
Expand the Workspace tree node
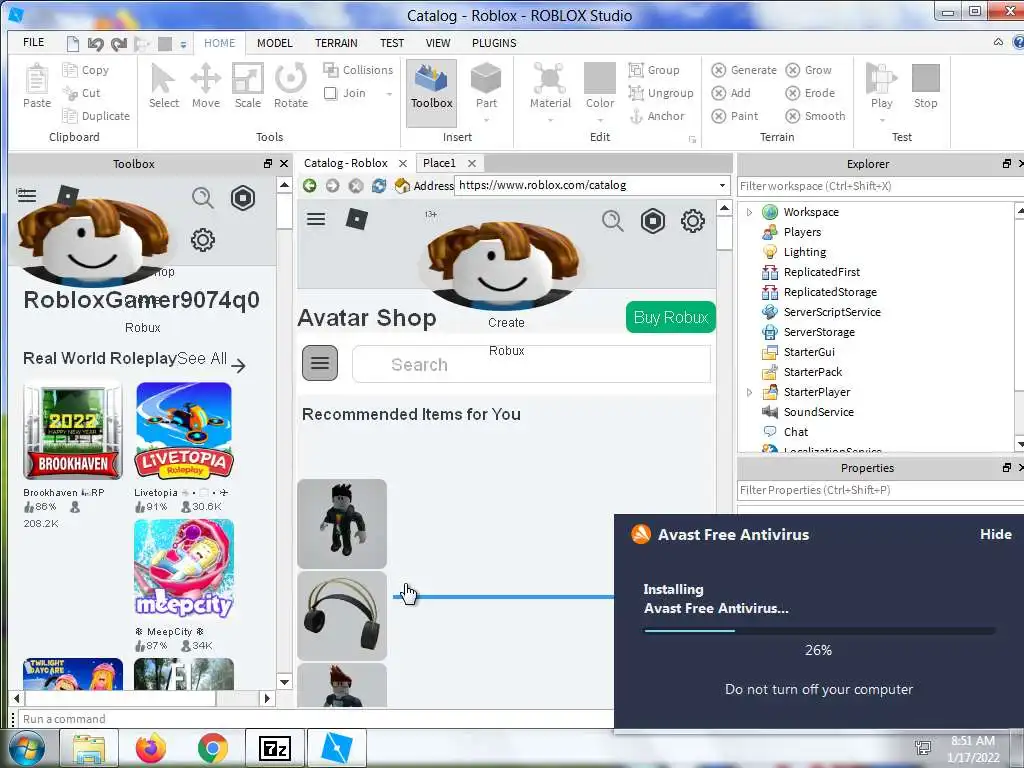pyautogui.click(x=750, y=212)
